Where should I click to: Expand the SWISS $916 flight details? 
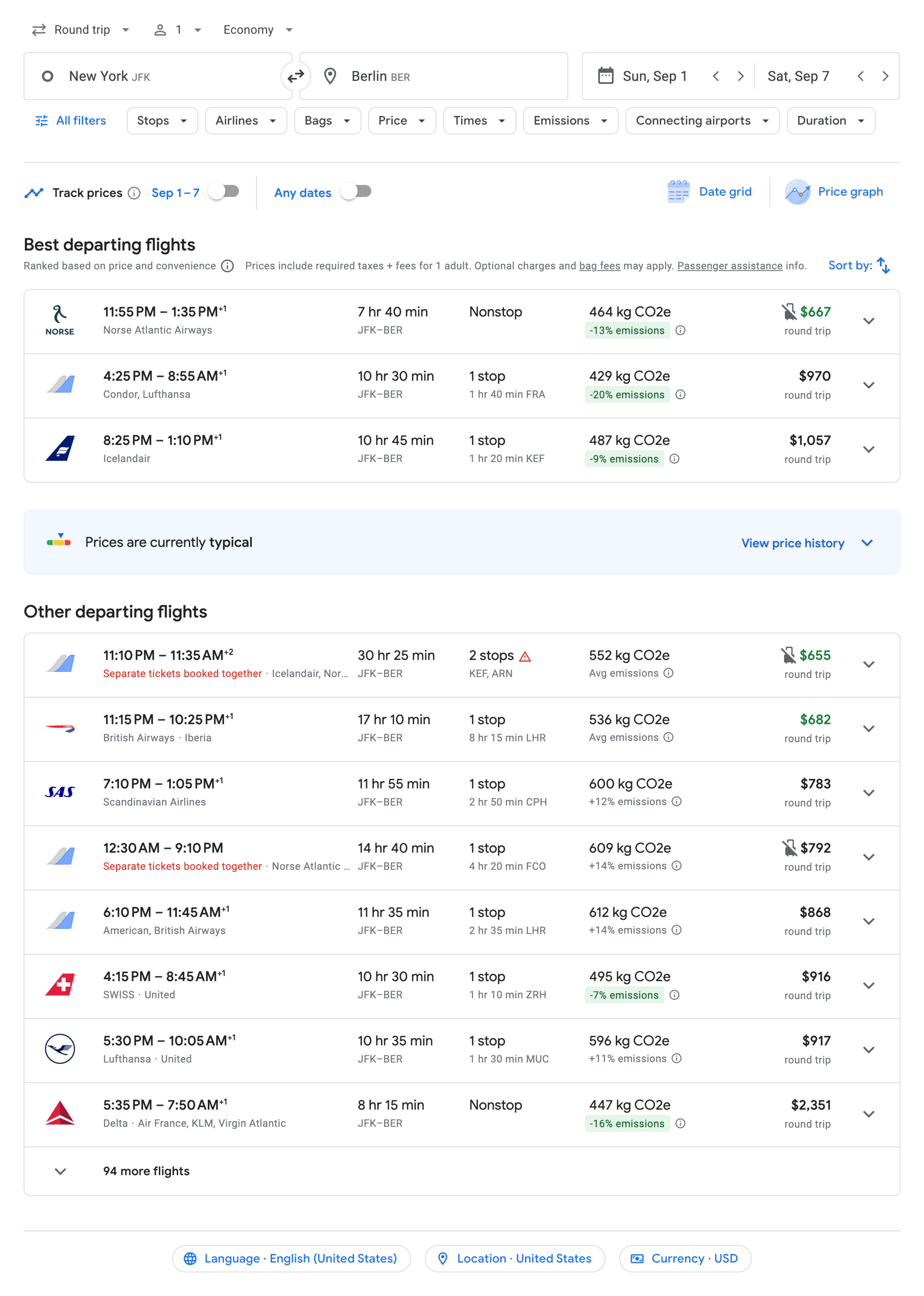click(869, 986)
